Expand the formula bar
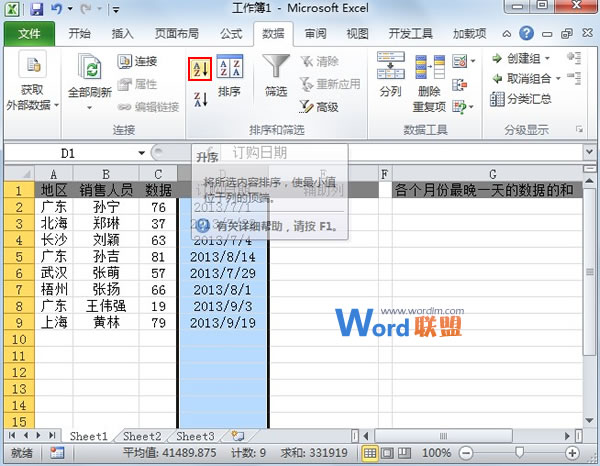 click(590, 152)
